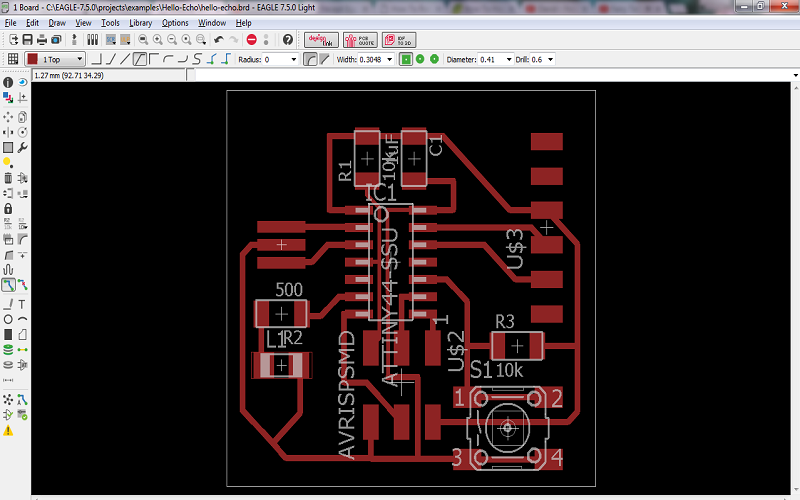Select the Ripup tool
The height and width of the screenshot is (500, 800).
pyautogui.click(x=22, y=285)
